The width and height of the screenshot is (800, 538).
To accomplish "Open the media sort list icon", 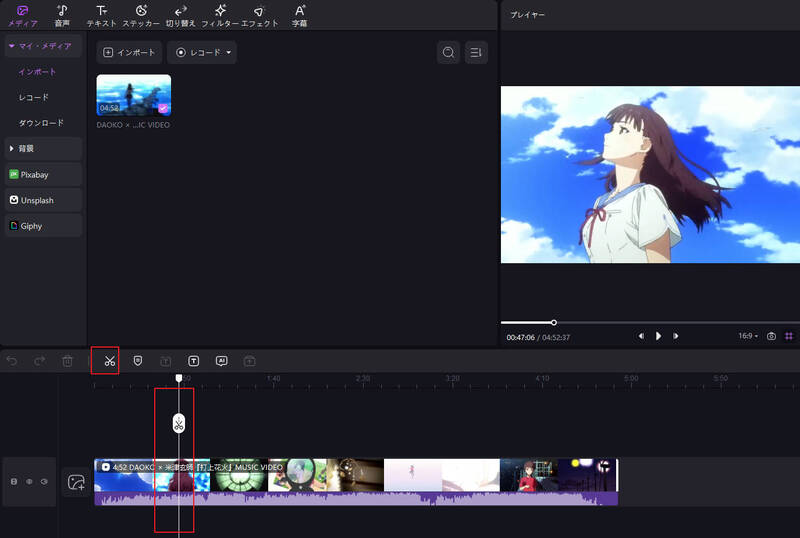I will (x=476, y=53).
